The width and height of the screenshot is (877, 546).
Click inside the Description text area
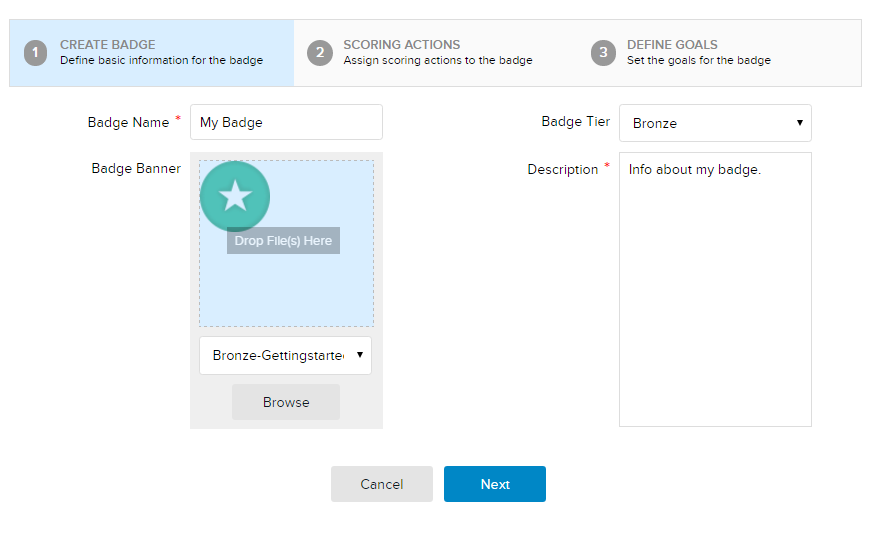point(715,290)
